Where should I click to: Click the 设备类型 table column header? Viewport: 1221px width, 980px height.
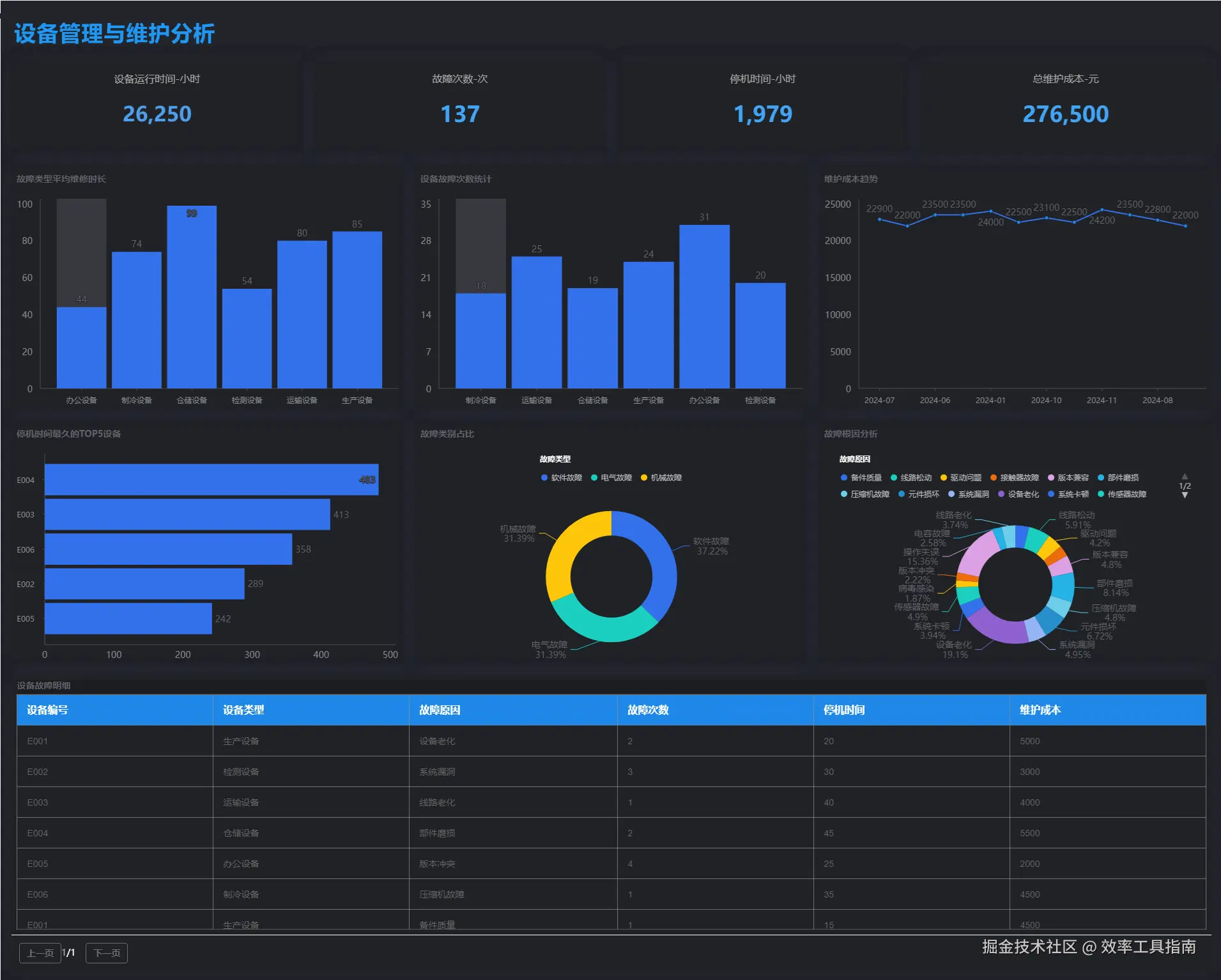311,710
